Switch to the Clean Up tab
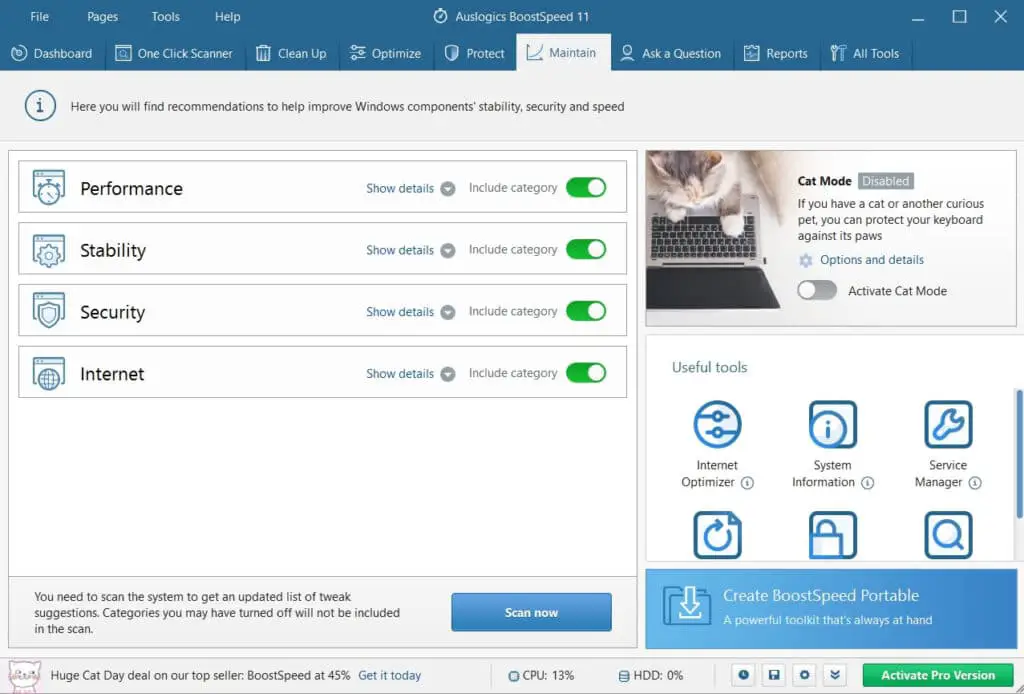The width and height of the screenshot is (1024, 694). 291,54
